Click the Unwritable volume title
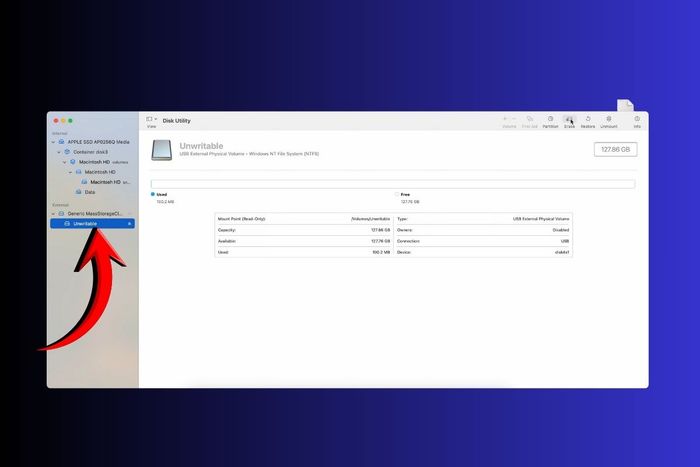 click(201, 146)
